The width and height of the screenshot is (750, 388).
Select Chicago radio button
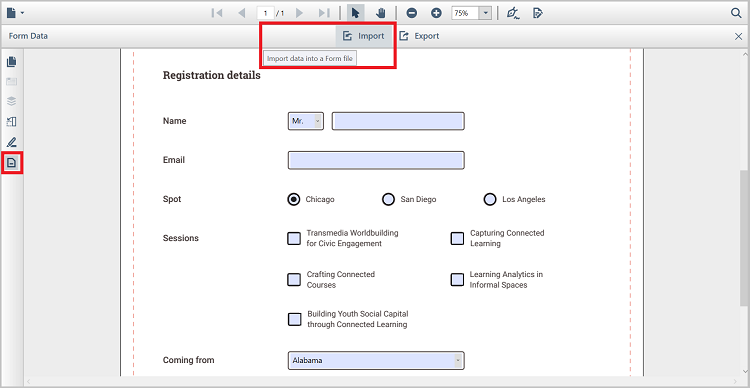click(x=294, y=199)
